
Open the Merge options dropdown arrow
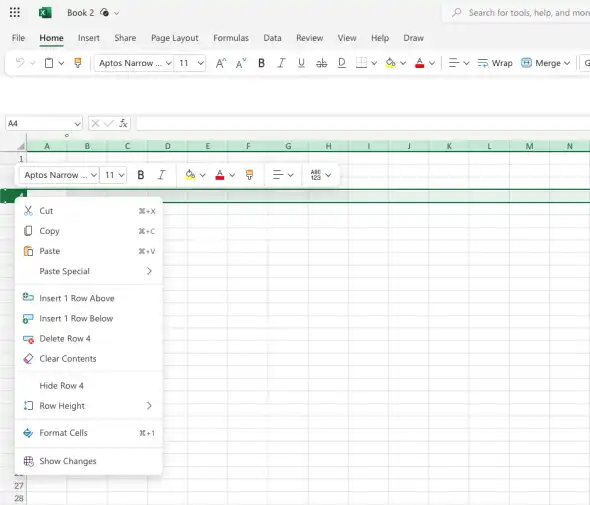pyautogui.click(x=567, y=63)
